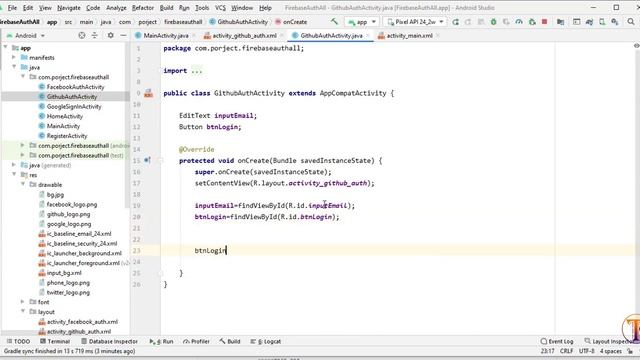
Task: Open the Navigate menu
Action: [69, 8]
